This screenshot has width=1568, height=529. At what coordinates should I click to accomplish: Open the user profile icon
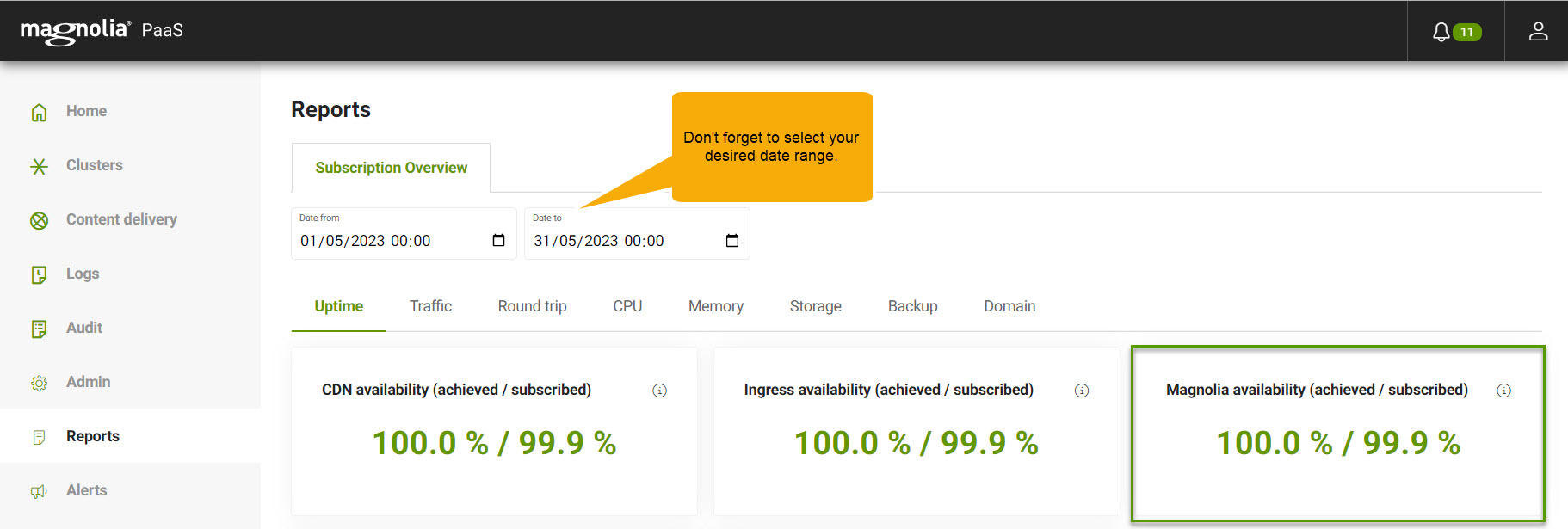[1538, 32]
